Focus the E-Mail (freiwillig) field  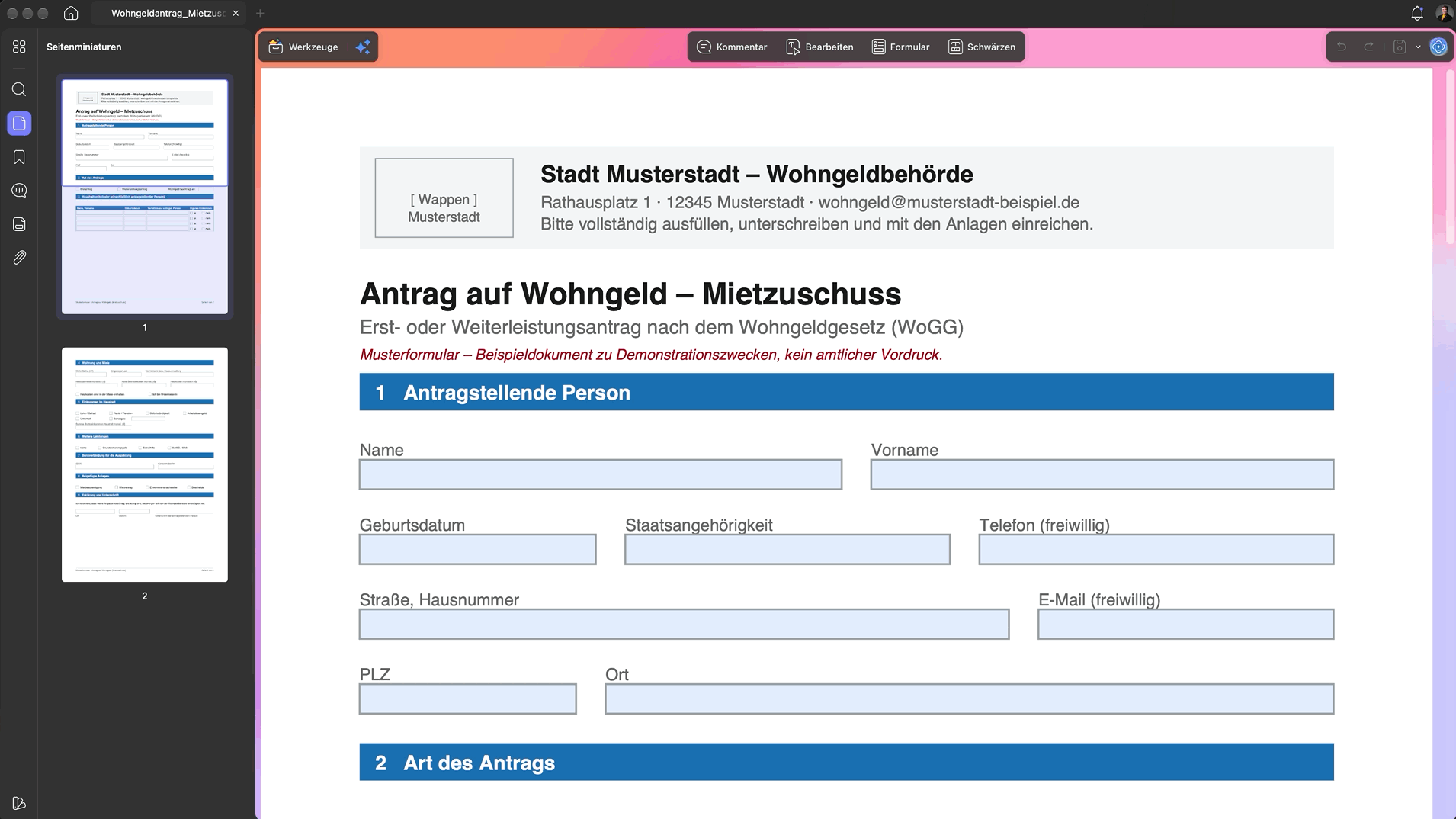click(1186, 624)
